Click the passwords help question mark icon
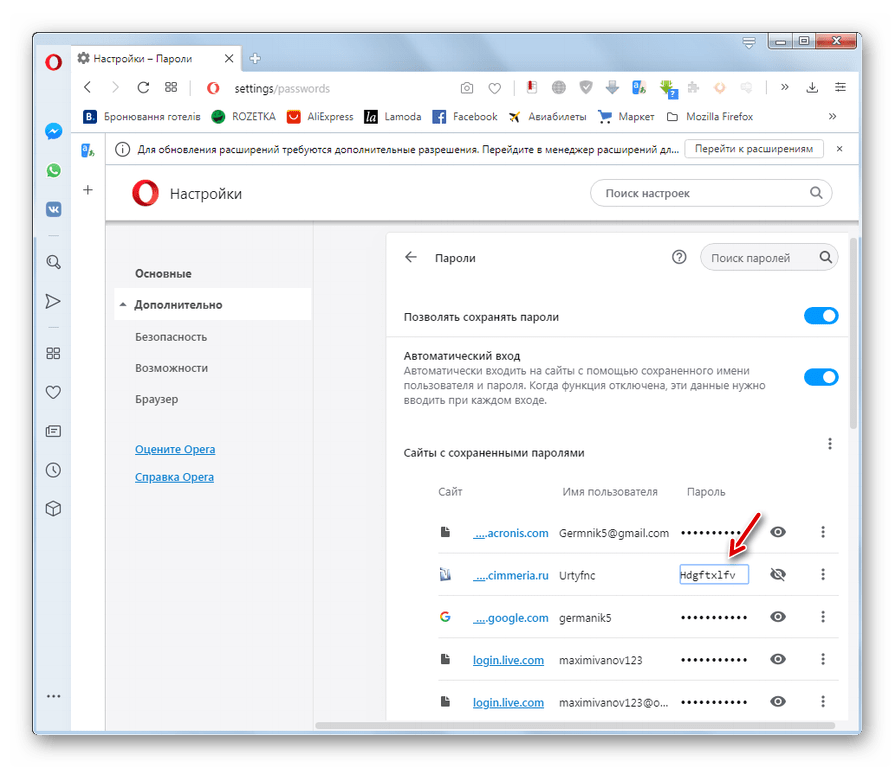 pyautogui.click(x=679, y=257)
